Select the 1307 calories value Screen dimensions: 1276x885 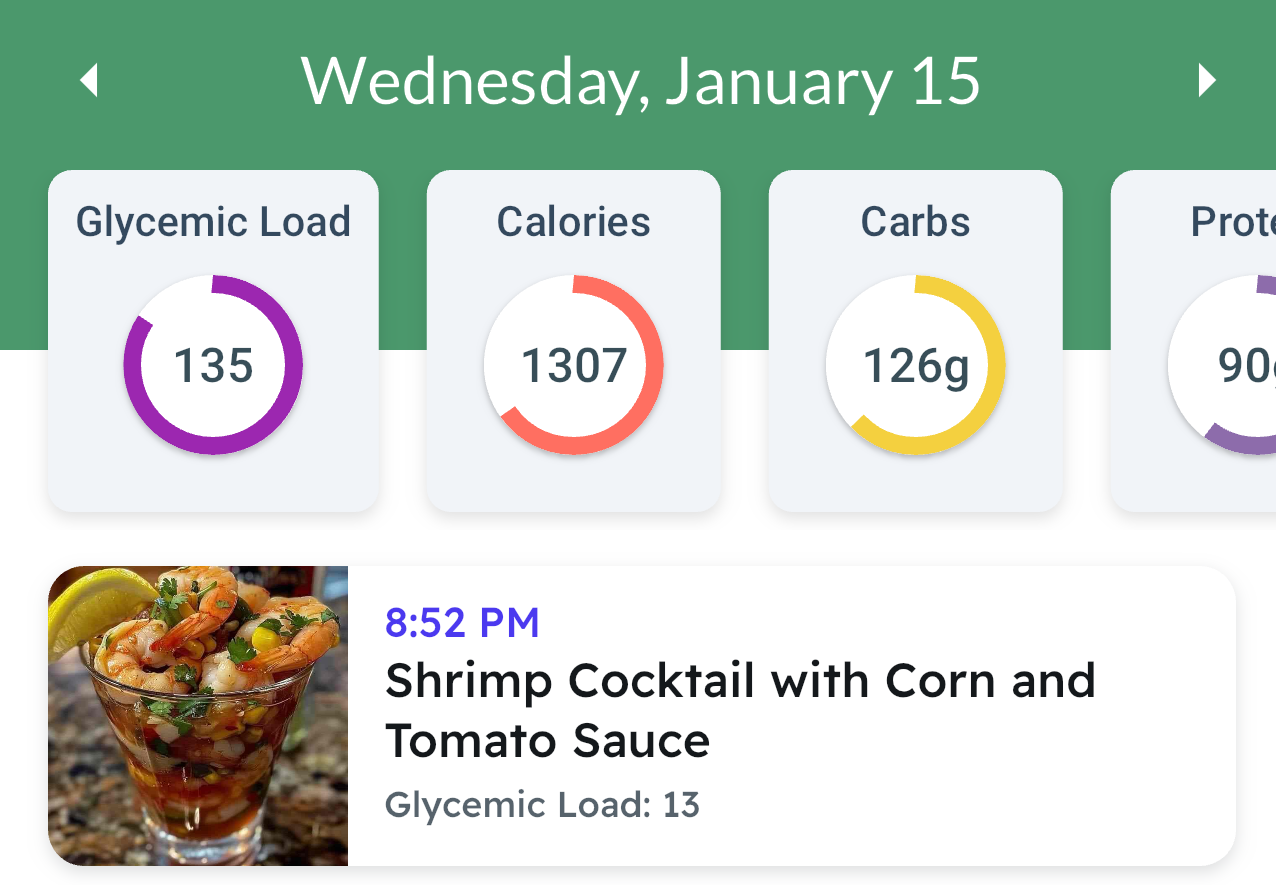574,365
